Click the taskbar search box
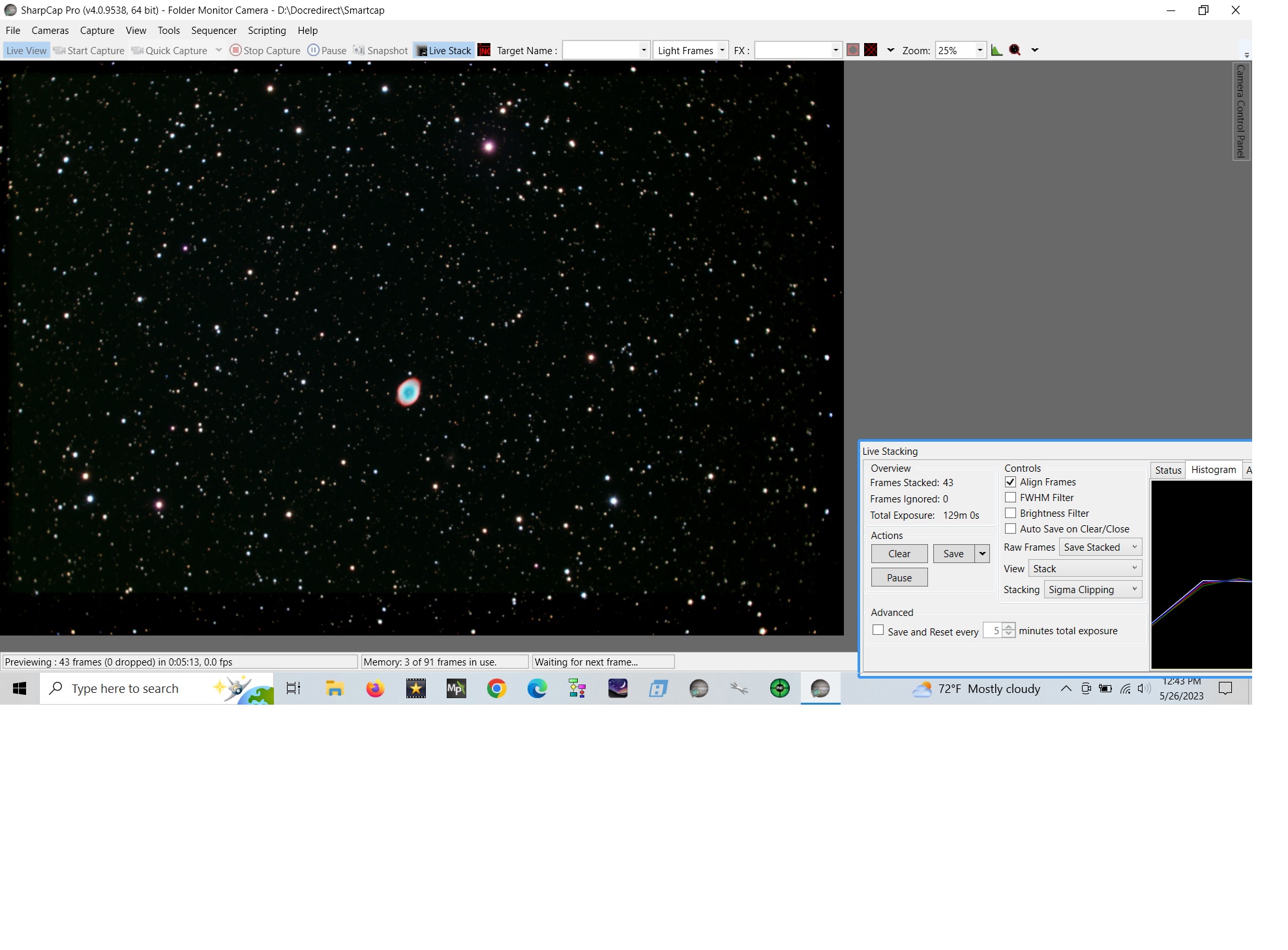1288x950 pixels. pyautogui.click(x=157, y=688)
